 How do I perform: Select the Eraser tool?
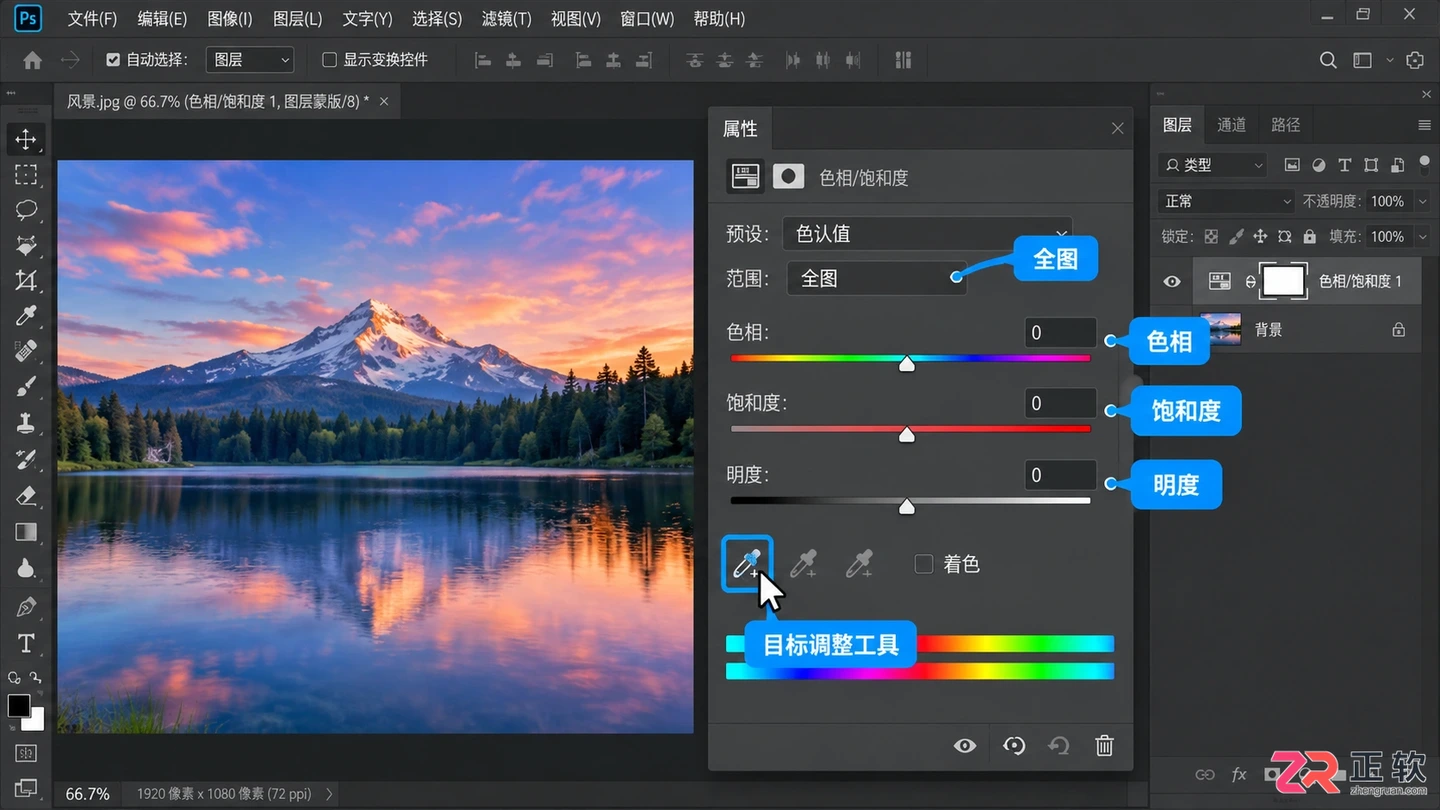(x=26, y=495)
